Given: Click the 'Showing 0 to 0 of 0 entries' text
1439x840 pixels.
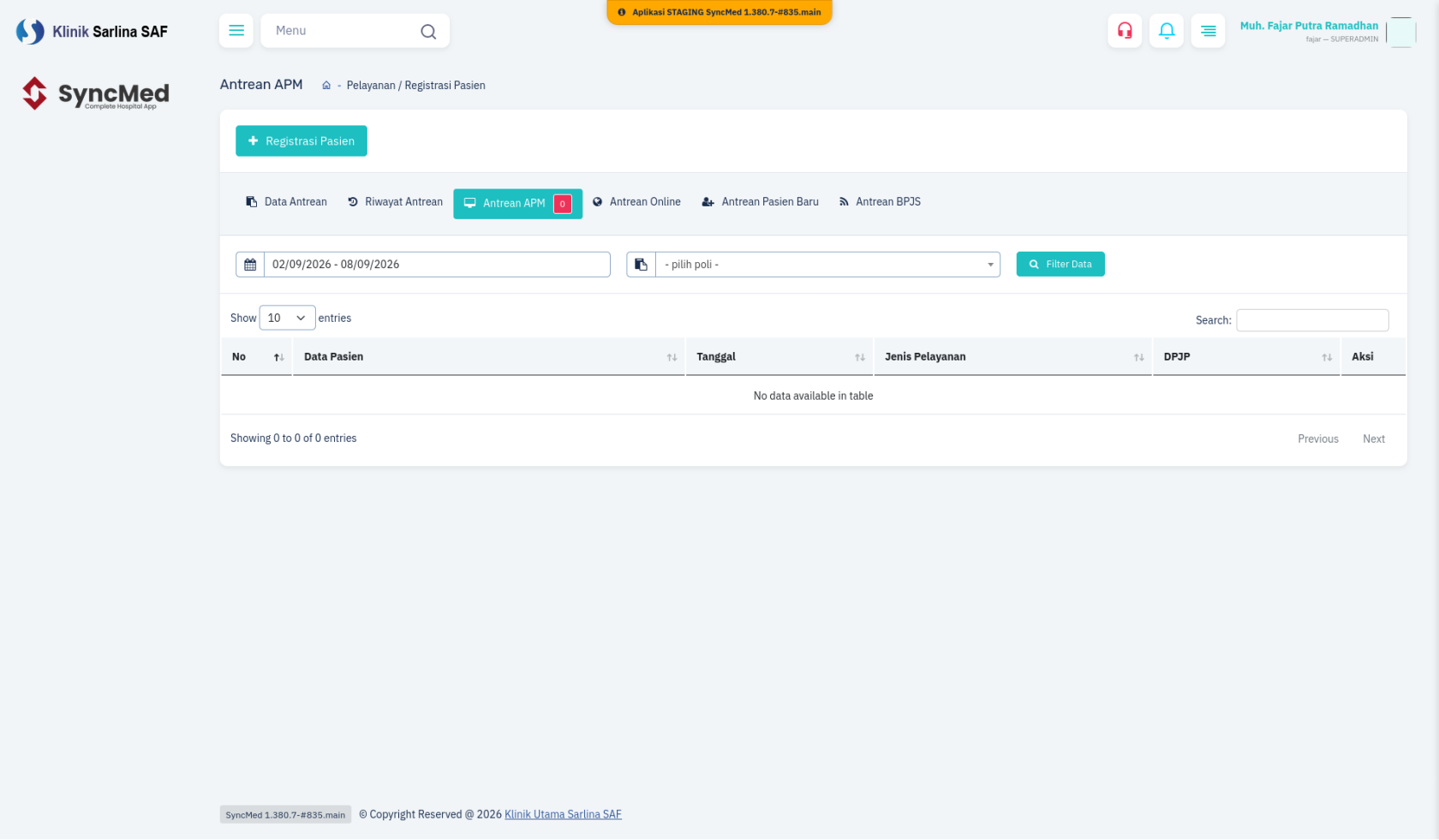Looking at the screenshot, I should coord(293,438).
